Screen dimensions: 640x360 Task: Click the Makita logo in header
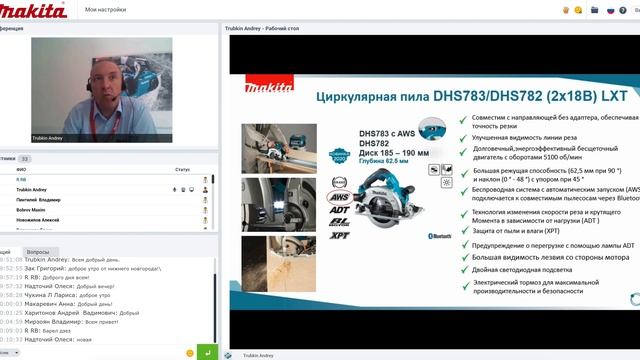click(x=33, y=10)
